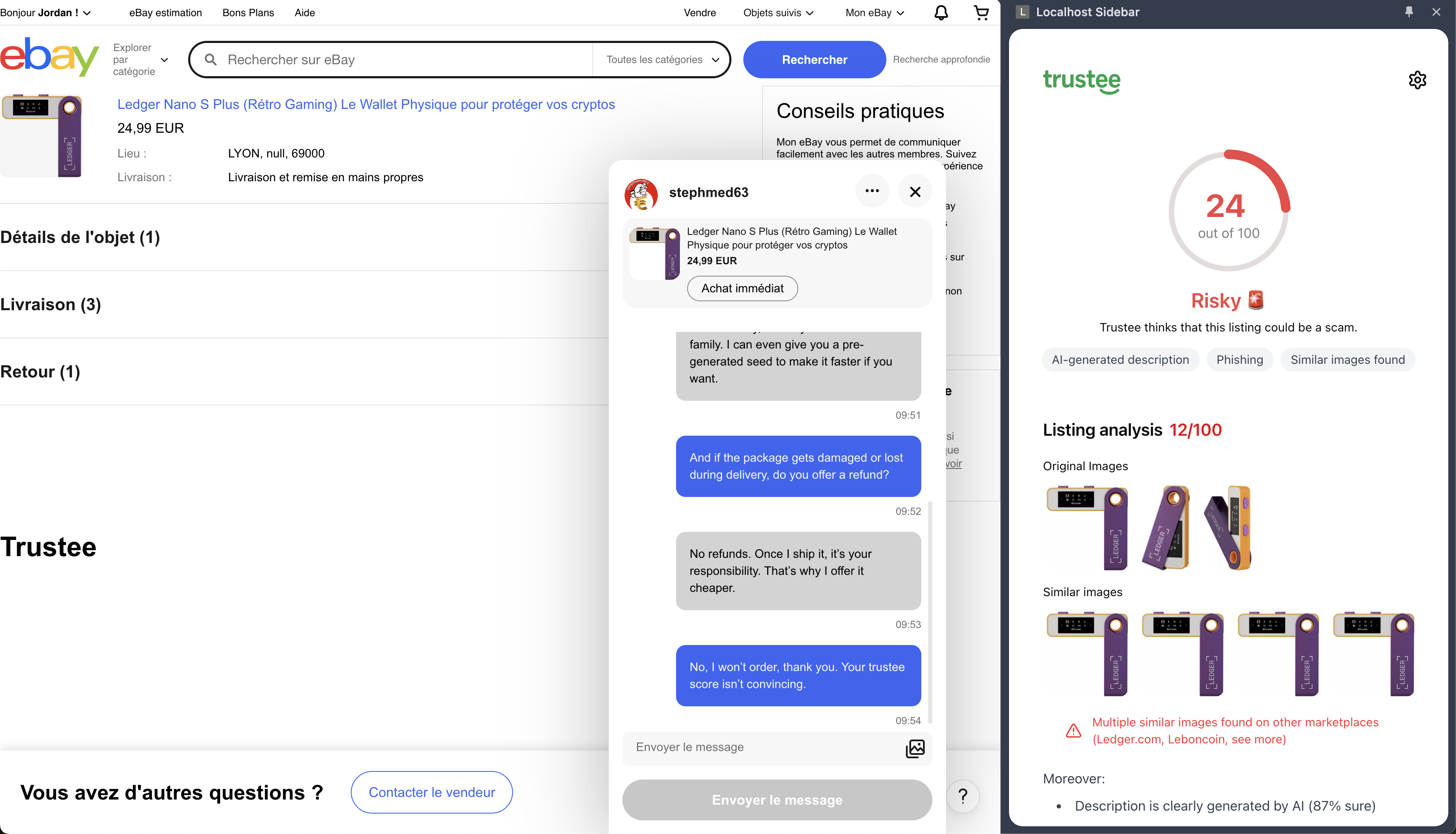Click the Rechercher button
The height and width of the screenshot is (834, 1456).
814,60
